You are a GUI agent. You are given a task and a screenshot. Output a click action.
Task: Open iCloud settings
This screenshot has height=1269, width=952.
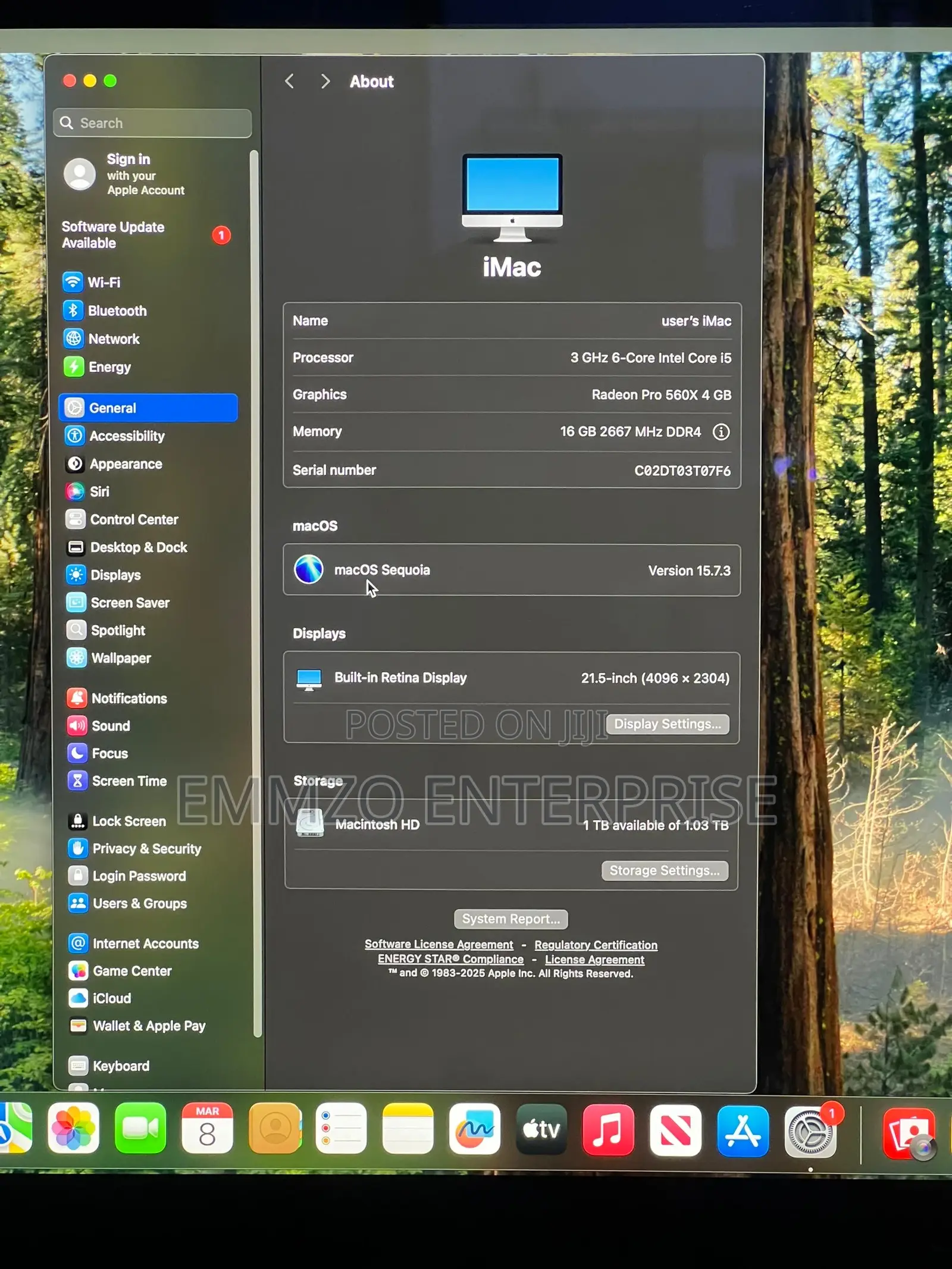click(100, 998)
